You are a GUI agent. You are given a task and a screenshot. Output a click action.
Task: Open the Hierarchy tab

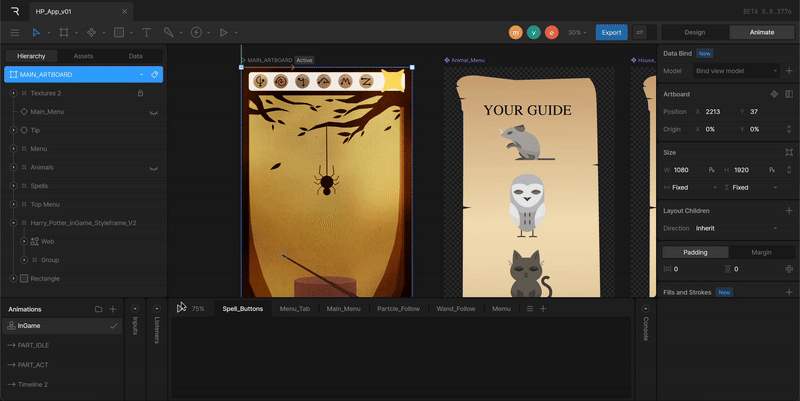pyautogui.click(x=31, y=56)
